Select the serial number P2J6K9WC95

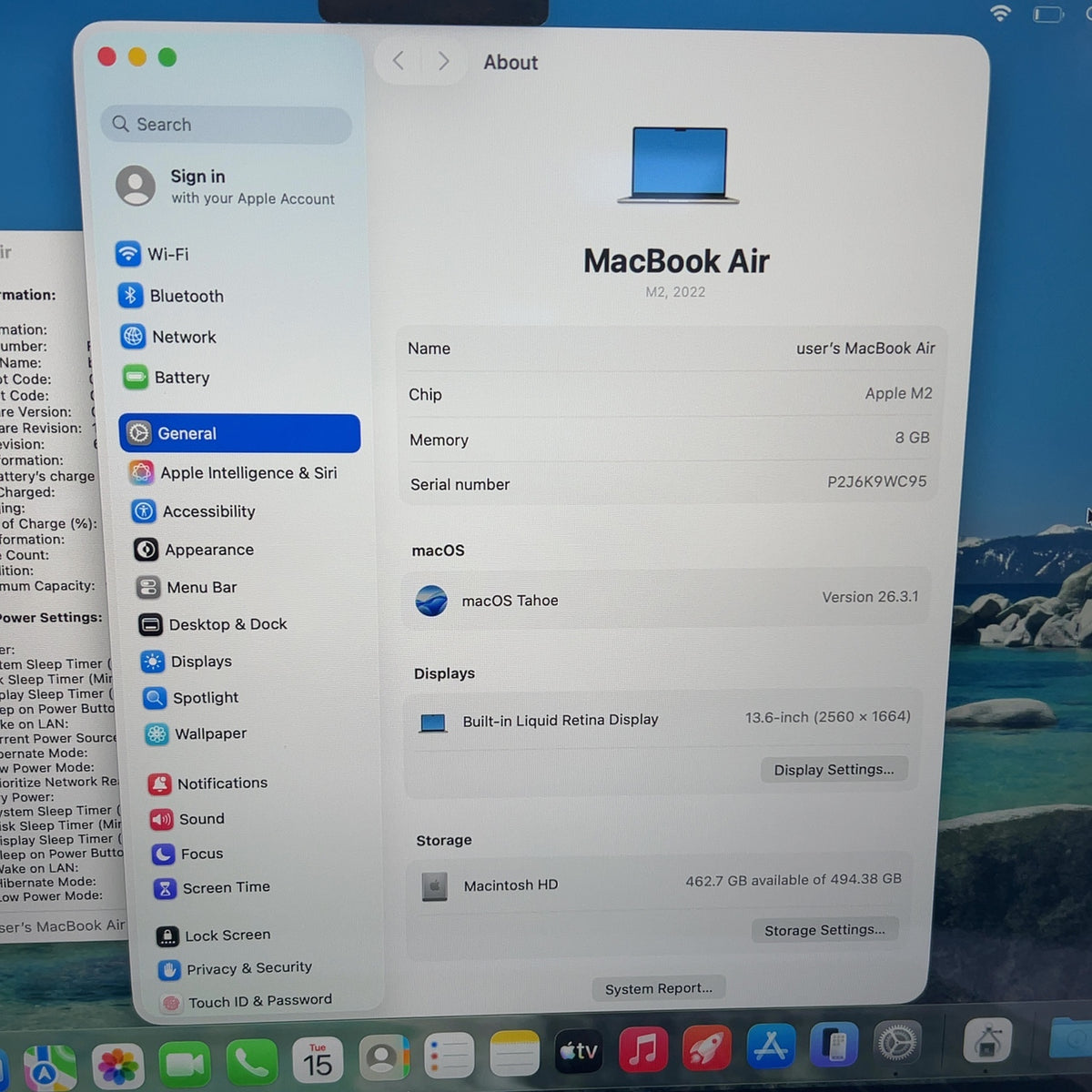876,481
